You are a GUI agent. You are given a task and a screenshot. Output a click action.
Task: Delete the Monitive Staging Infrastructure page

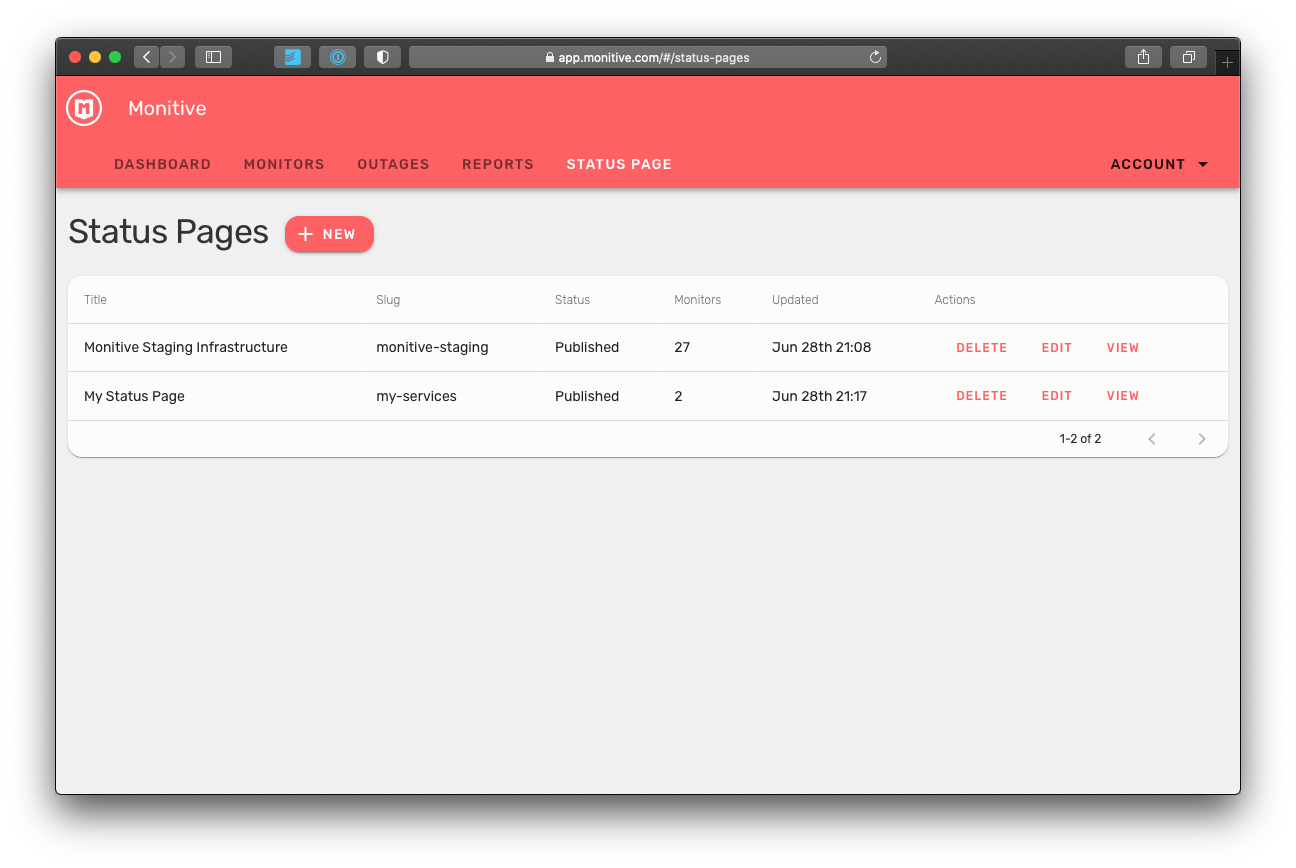click(981, 348)
